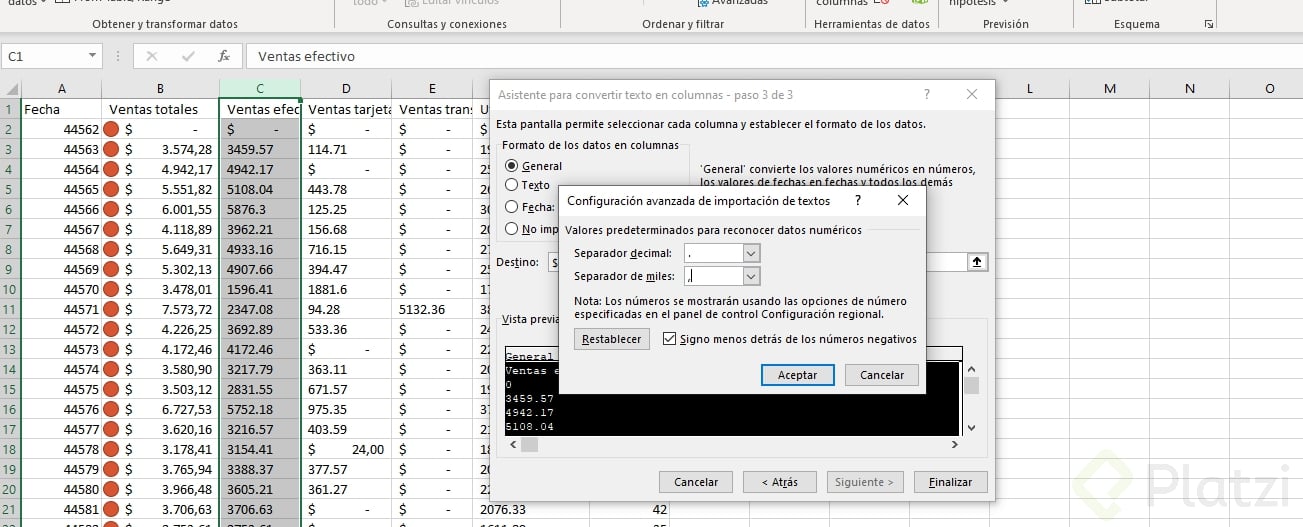
Task: Select column A header
Action: pos(62,89)
